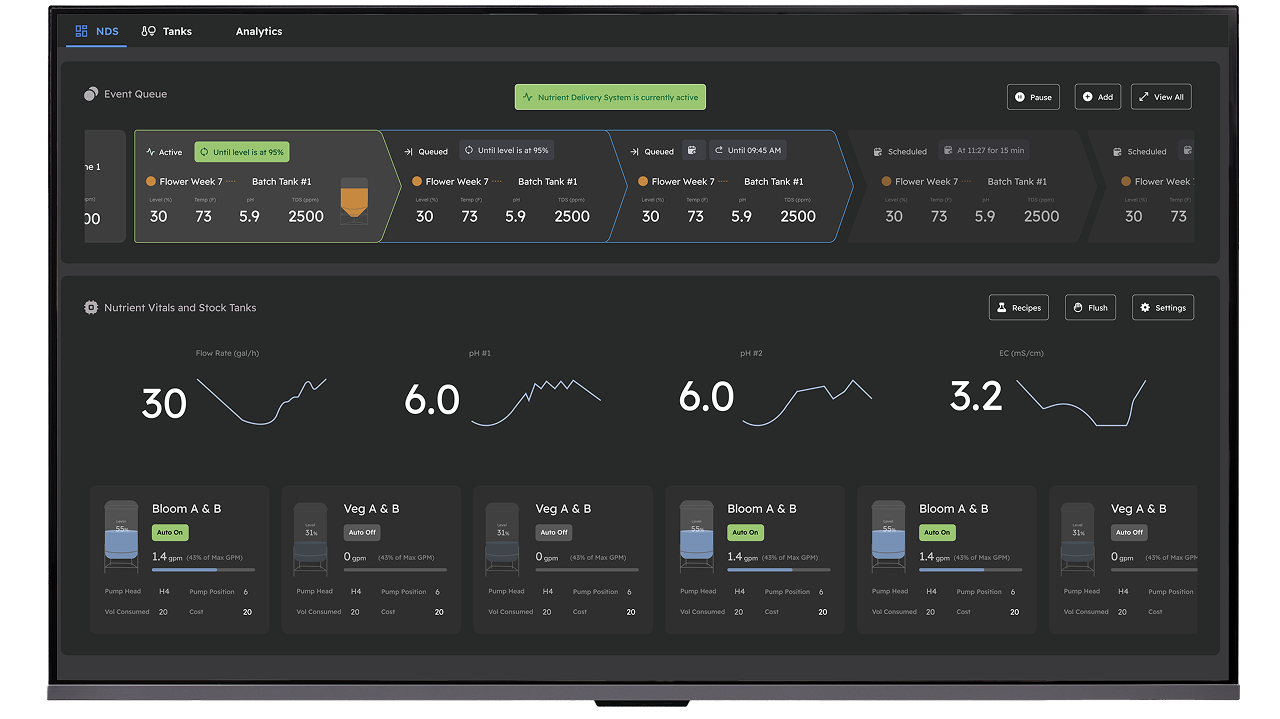
Task: Expand the ellipsis after Flower Week 7 in the second Queued event
Action: (x=723, y=182)
